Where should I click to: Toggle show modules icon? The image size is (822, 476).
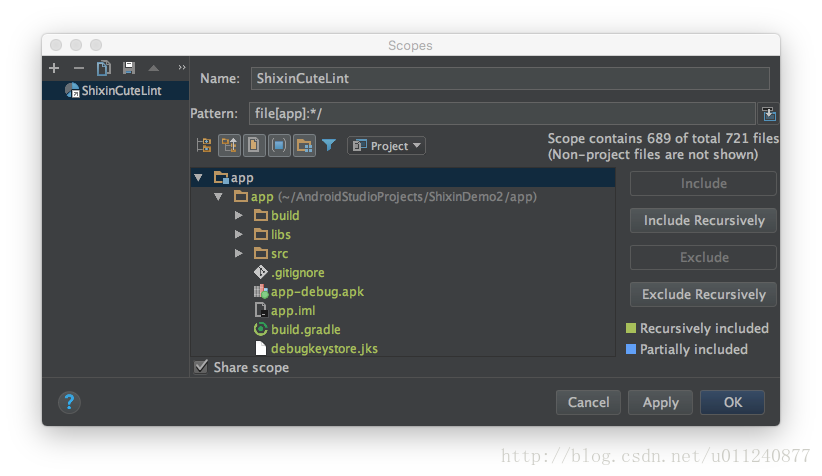click(x=279, y=145)
